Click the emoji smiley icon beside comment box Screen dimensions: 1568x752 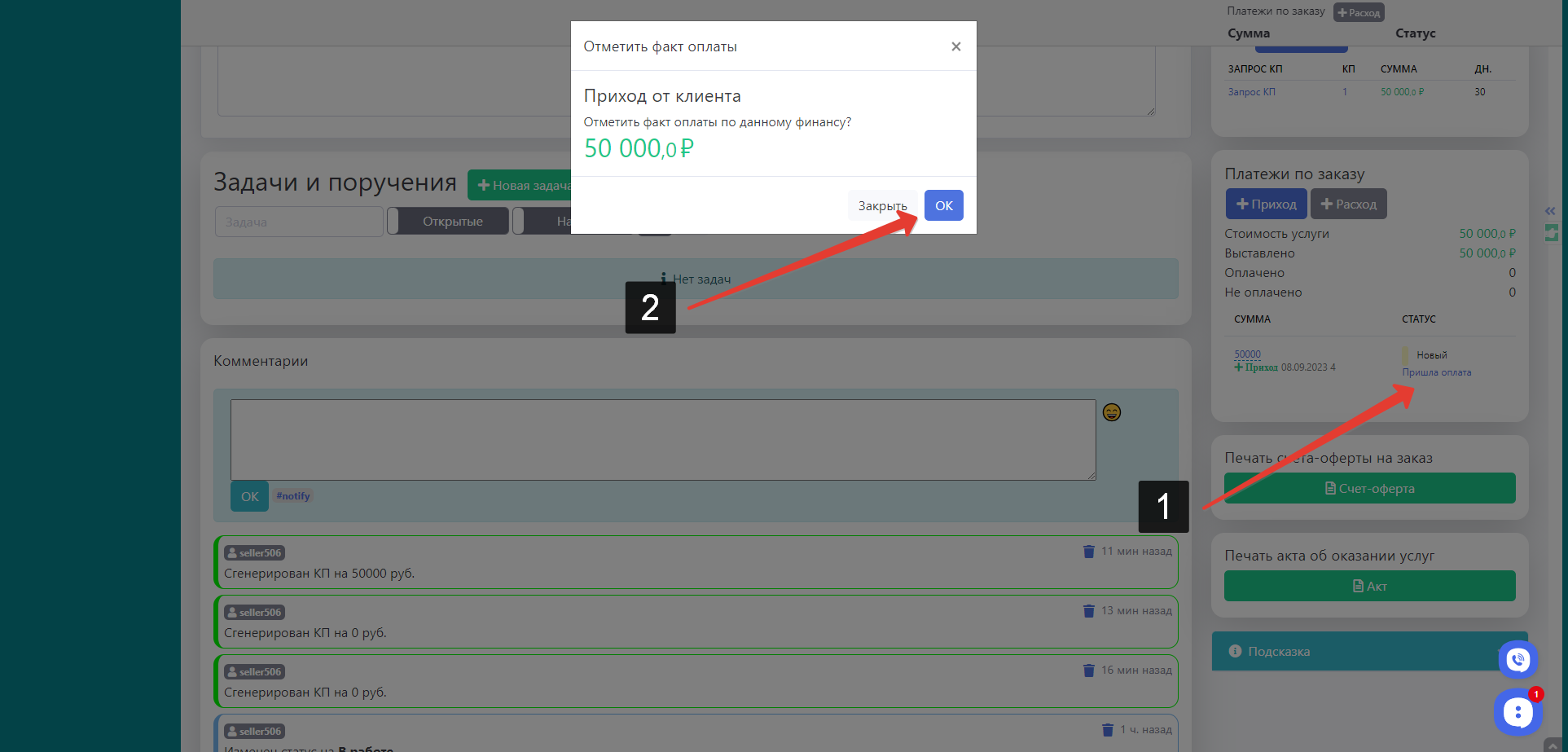click(x=1111, y=412)
